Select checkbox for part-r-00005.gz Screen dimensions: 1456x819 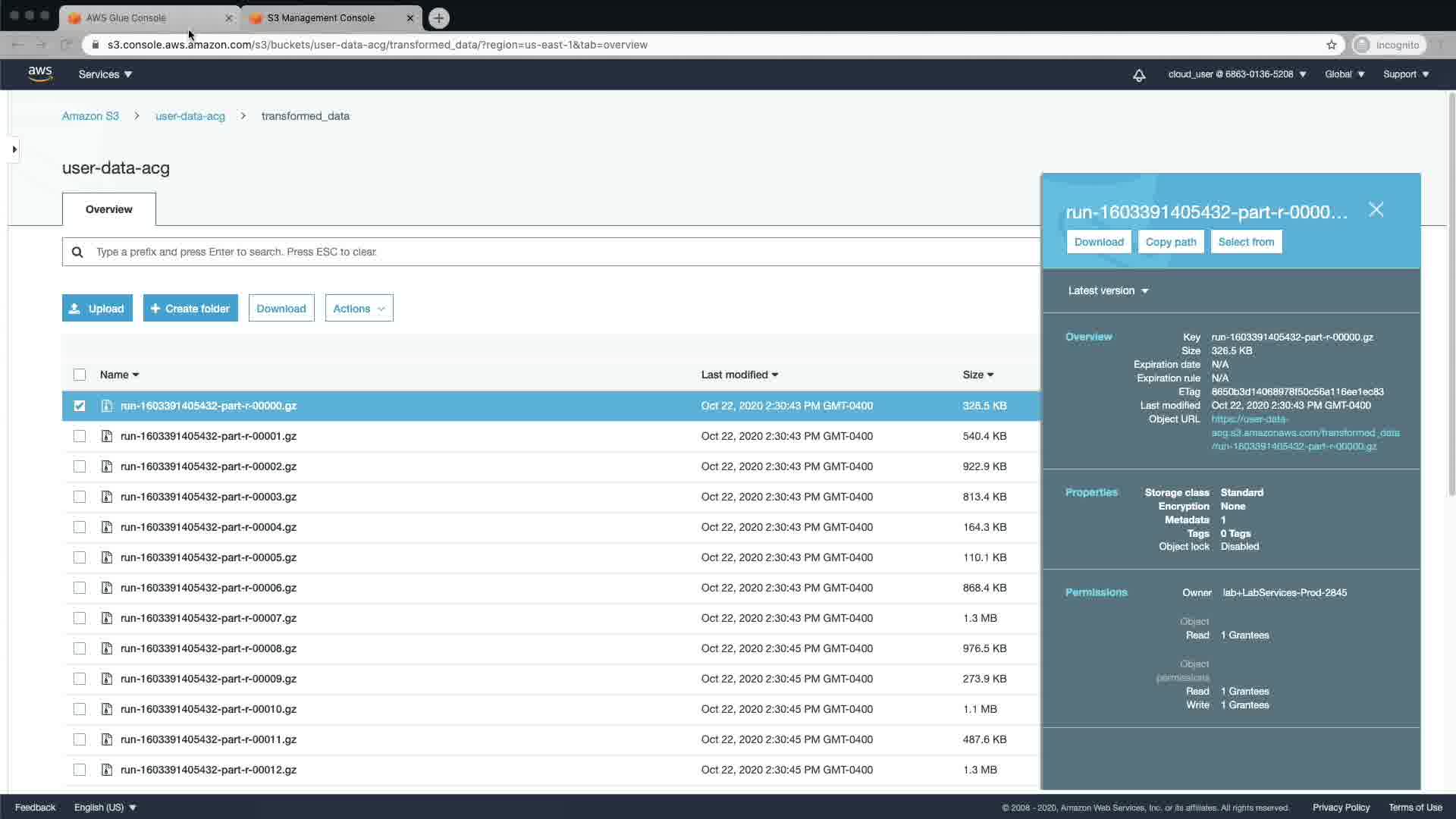point(80,557)
